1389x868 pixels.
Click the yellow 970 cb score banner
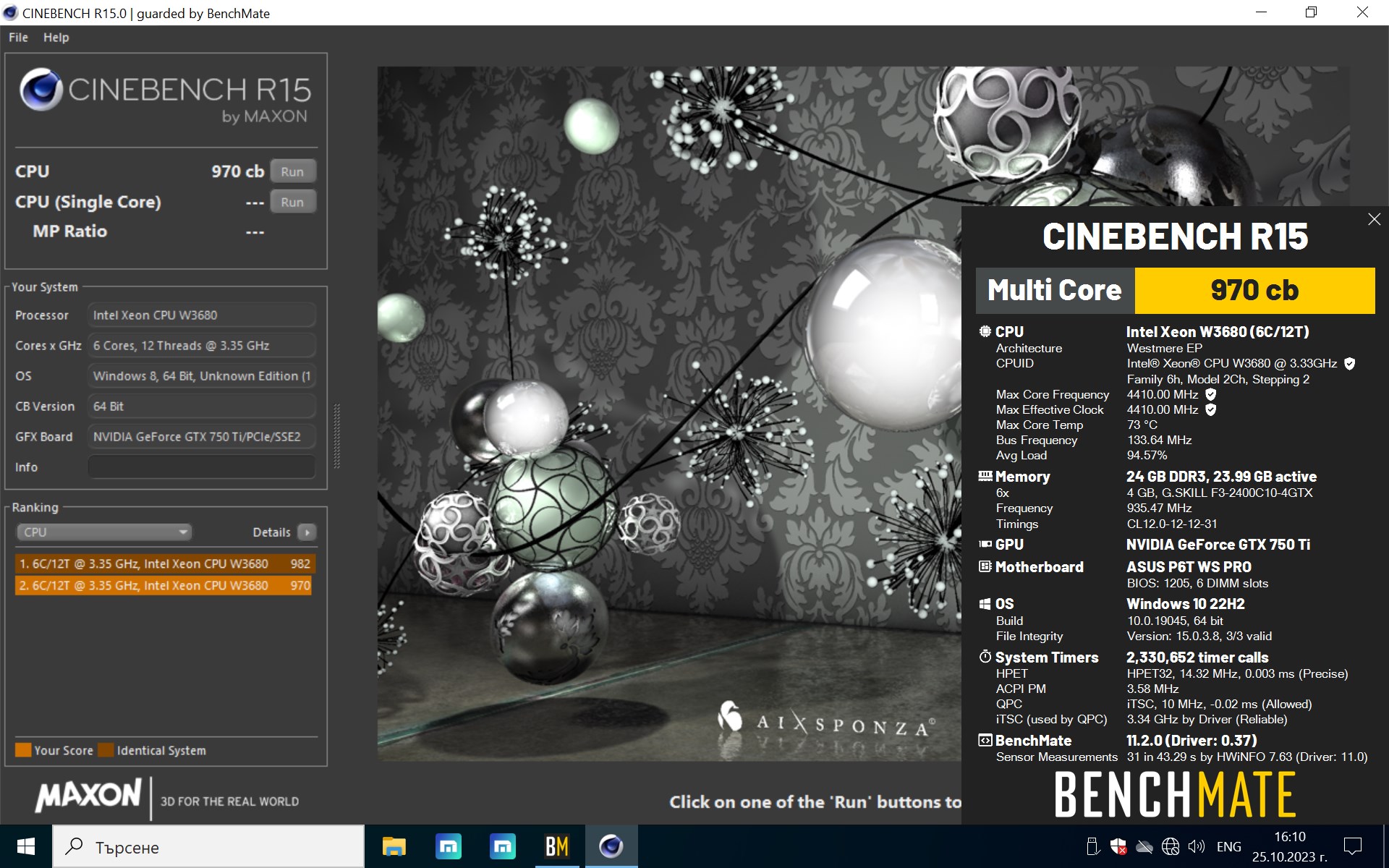pos(1254,291)
